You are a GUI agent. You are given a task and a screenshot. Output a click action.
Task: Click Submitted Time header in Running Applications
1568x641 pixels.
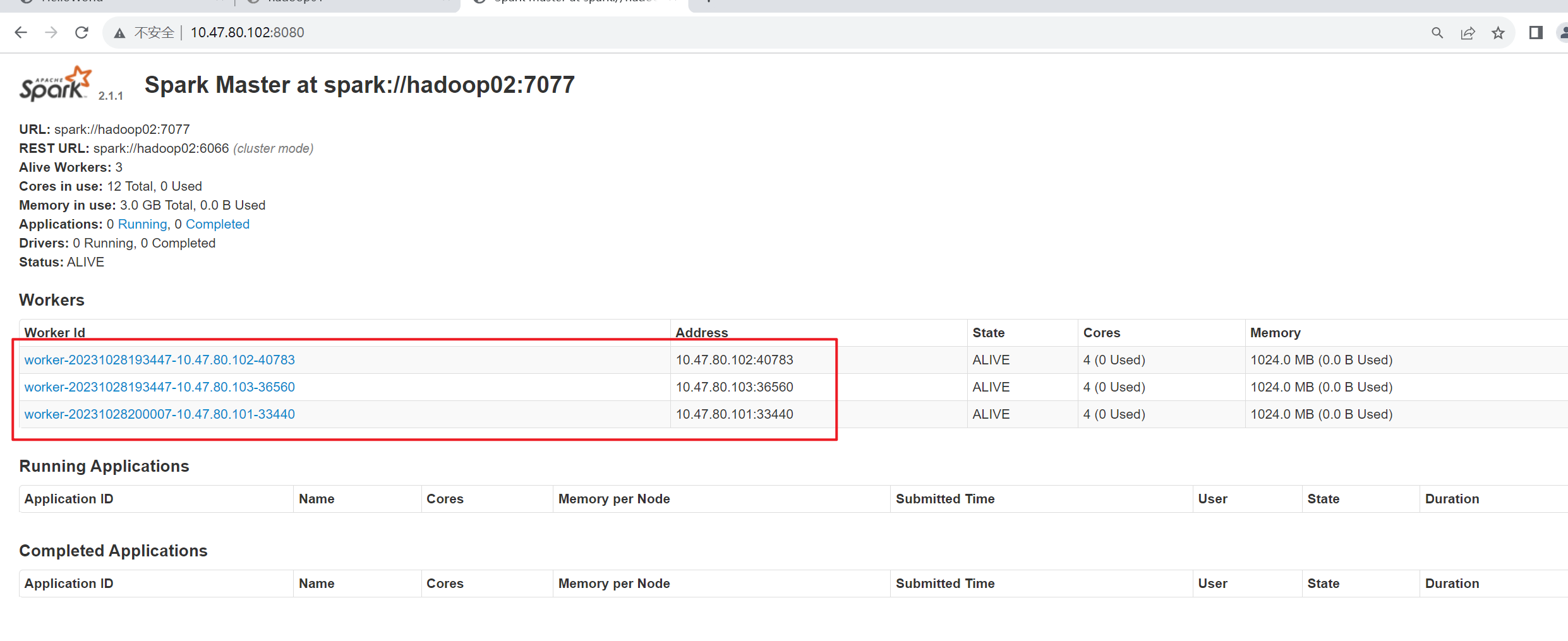944,499
